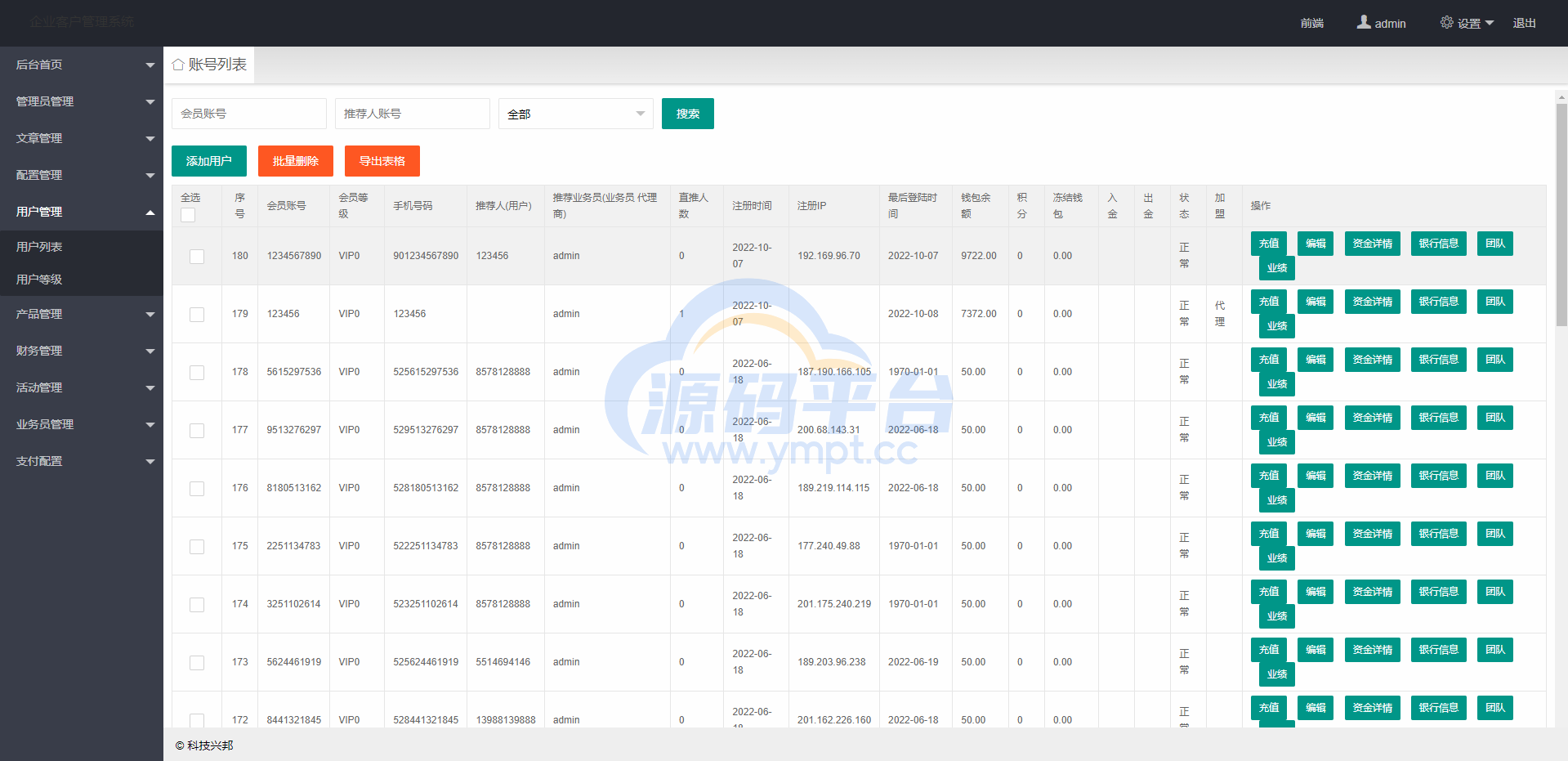Go to 前端 in the top bar
The width and height of the screenshot is (1568, 761).
point(1312,23)
